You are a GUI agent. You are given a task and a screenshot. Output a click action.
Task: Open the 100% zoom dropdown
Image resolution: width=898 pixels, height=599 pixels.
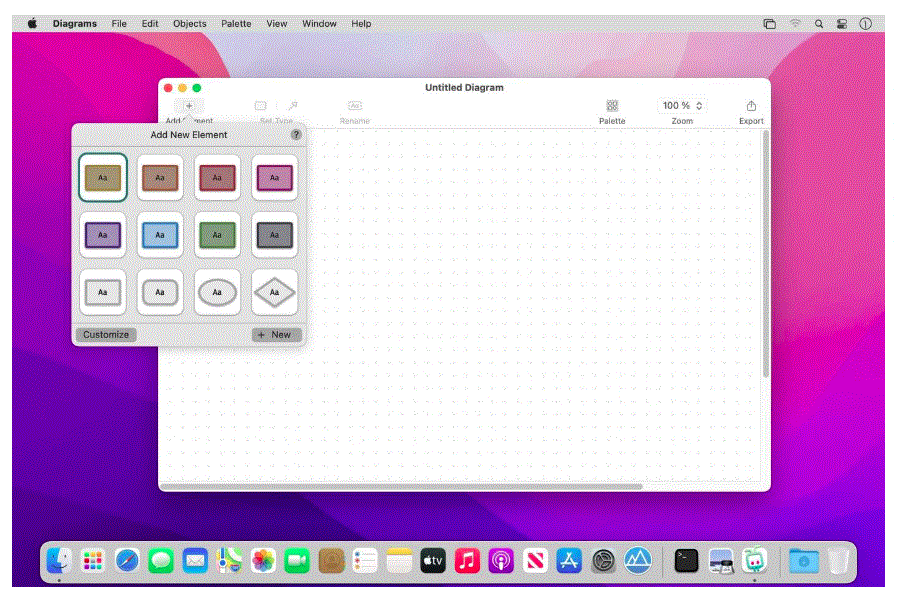(682, 106)
